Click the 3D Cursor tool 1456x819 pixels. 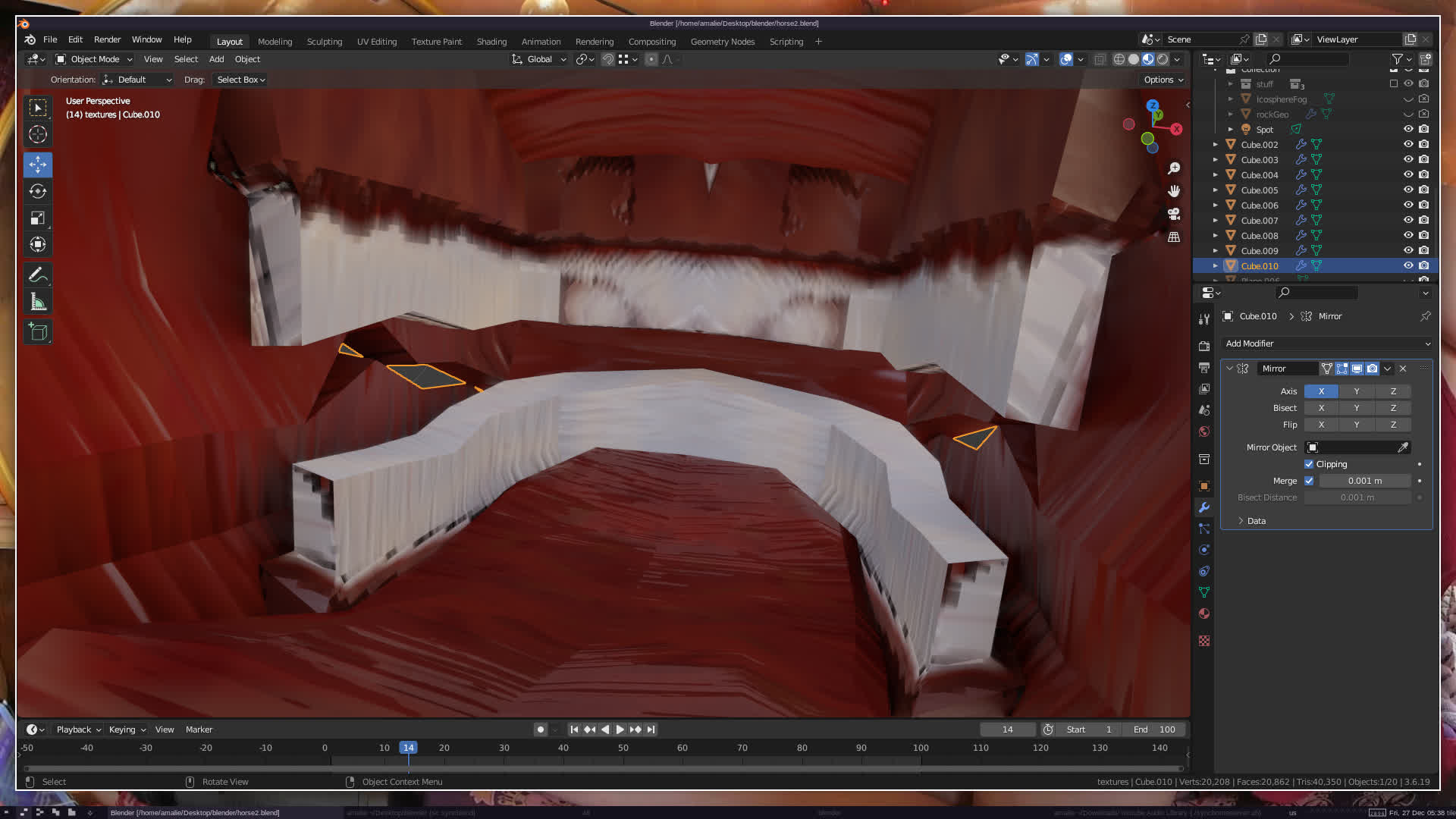(x=38, y=135)
